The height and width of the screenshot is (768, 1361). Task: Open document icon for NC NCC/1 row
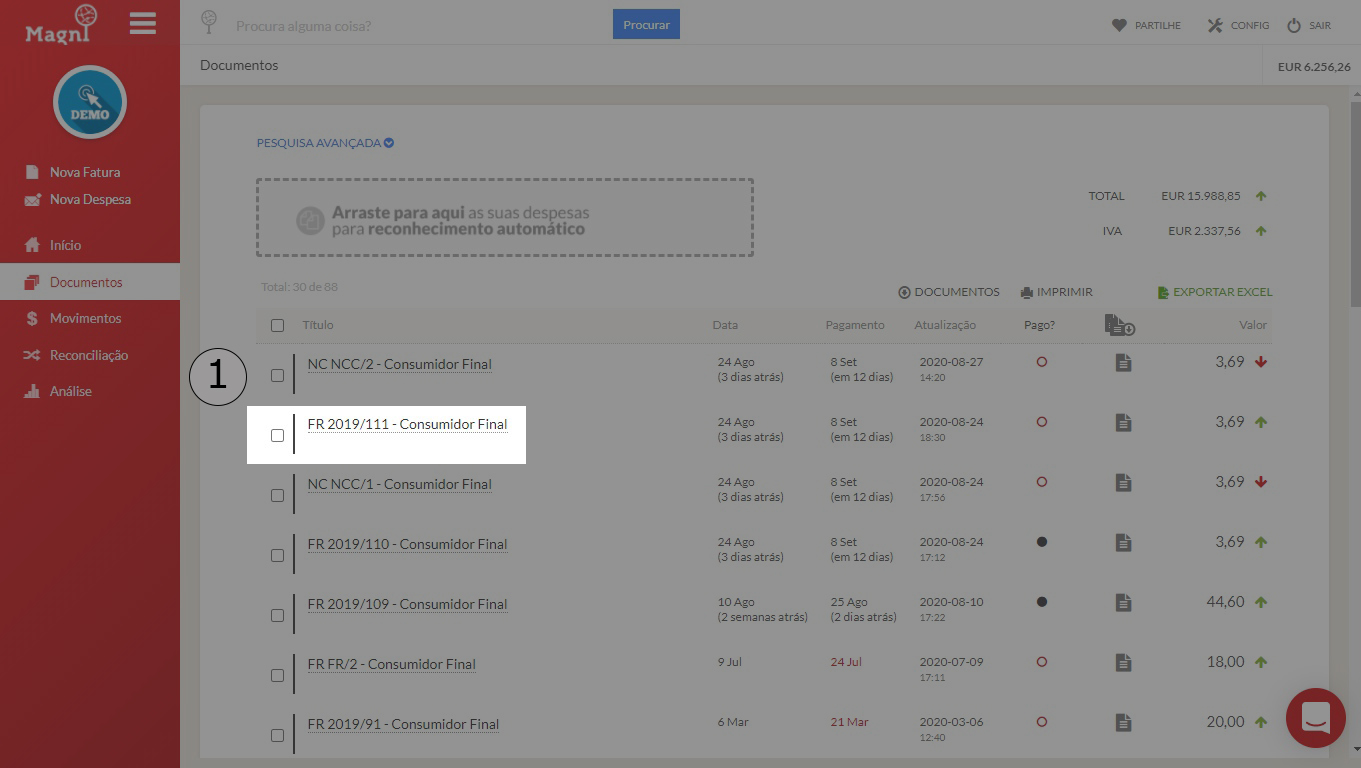pyautogui.click(x=1123, y=483)
